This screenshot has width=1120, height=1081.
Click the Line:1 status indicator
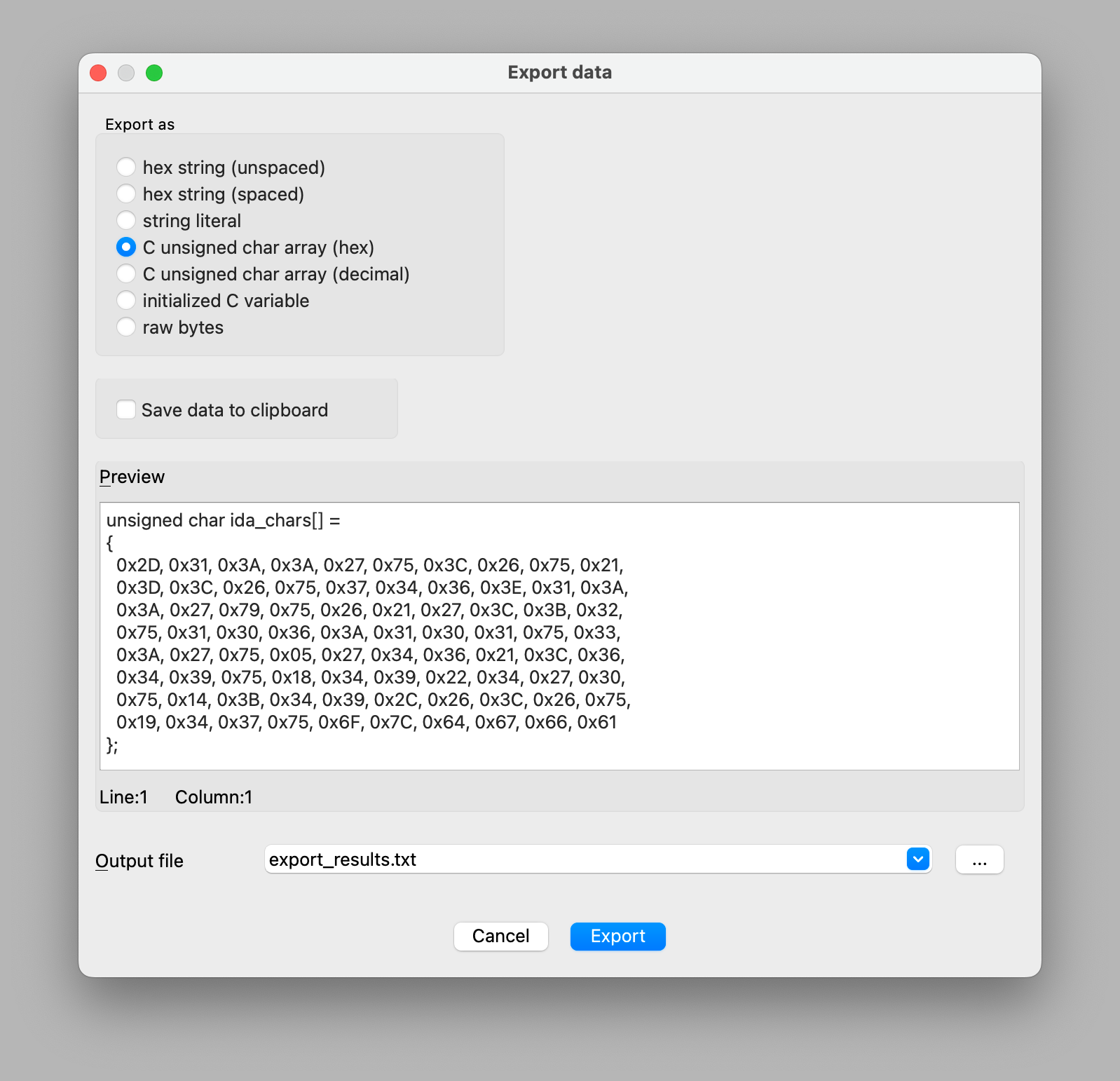click(x=123, y=797)
